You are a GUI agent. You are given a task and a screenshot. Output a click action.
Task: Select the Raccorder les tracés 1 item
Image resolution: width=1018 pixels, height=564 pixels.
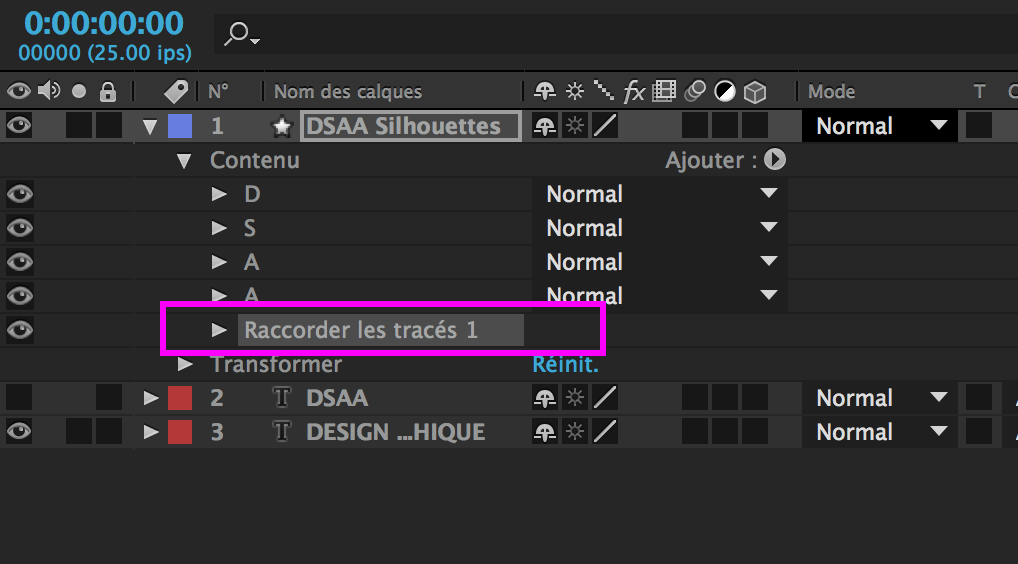(x=361, y=330)
